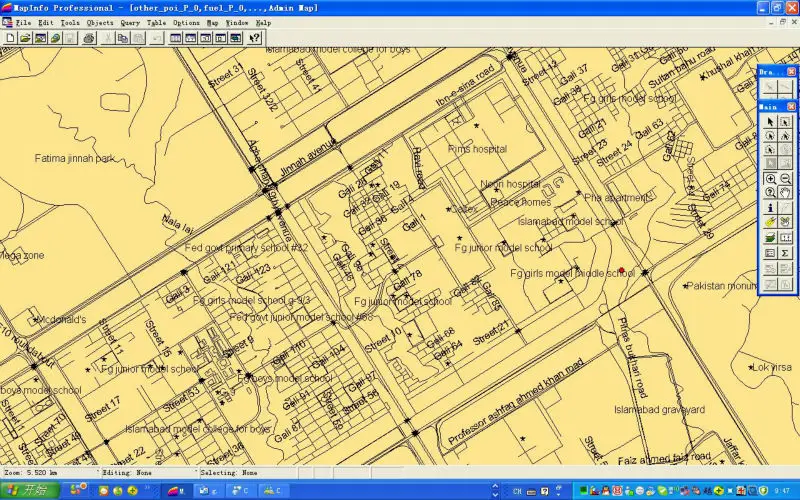Click the Windows Start button
This screenshot has height=500, width=800.
[28, 491]
